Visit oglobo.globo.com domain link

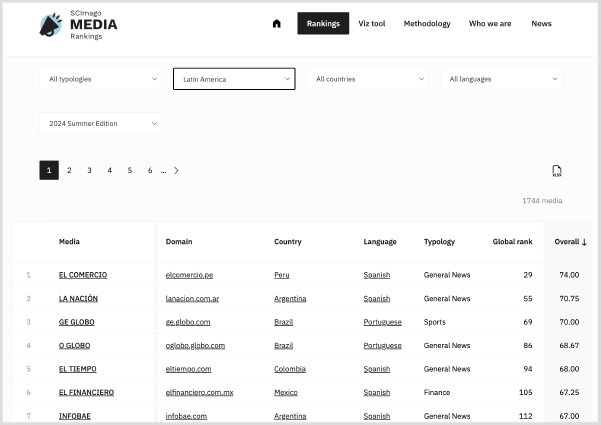195,345
